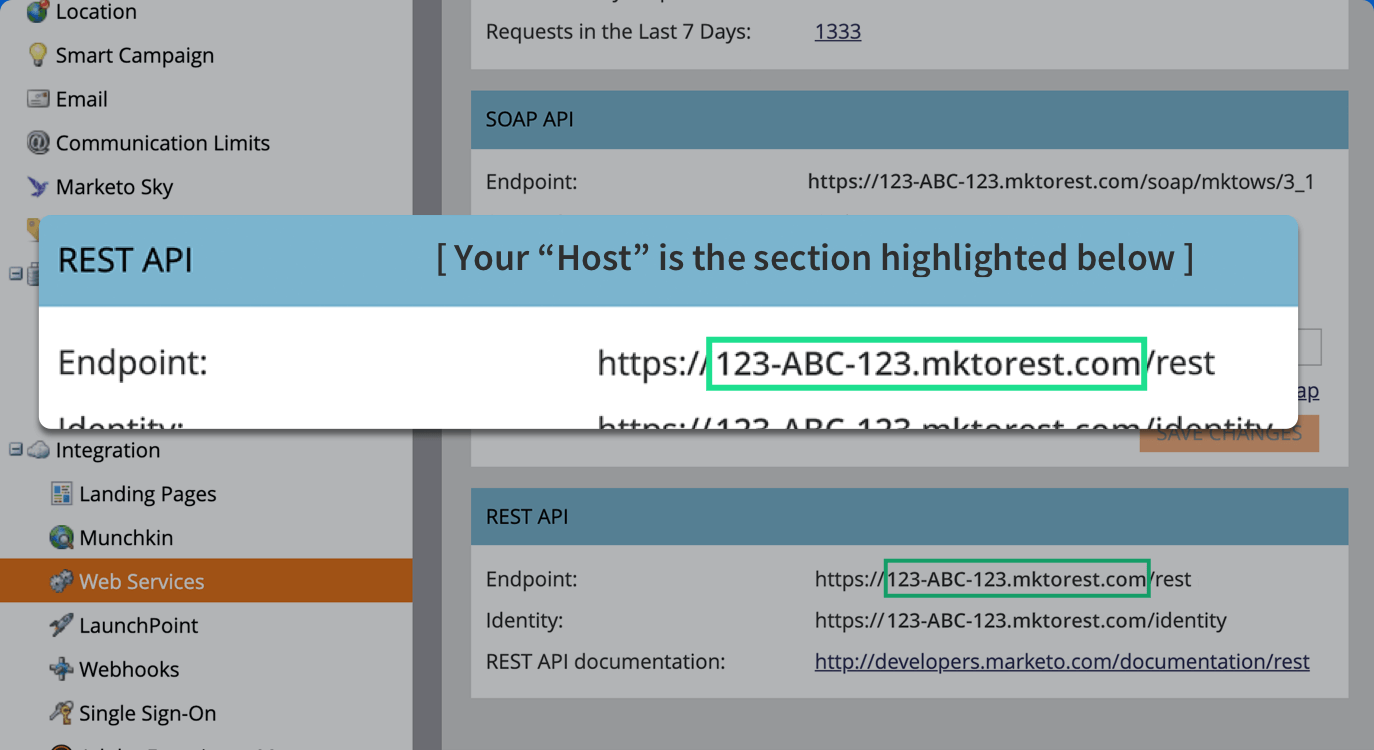Image resolution: width=1374 pixels, height=750 pixels.
Task: Select the highlighted Web Services item
Action: [x=206, y=581]
